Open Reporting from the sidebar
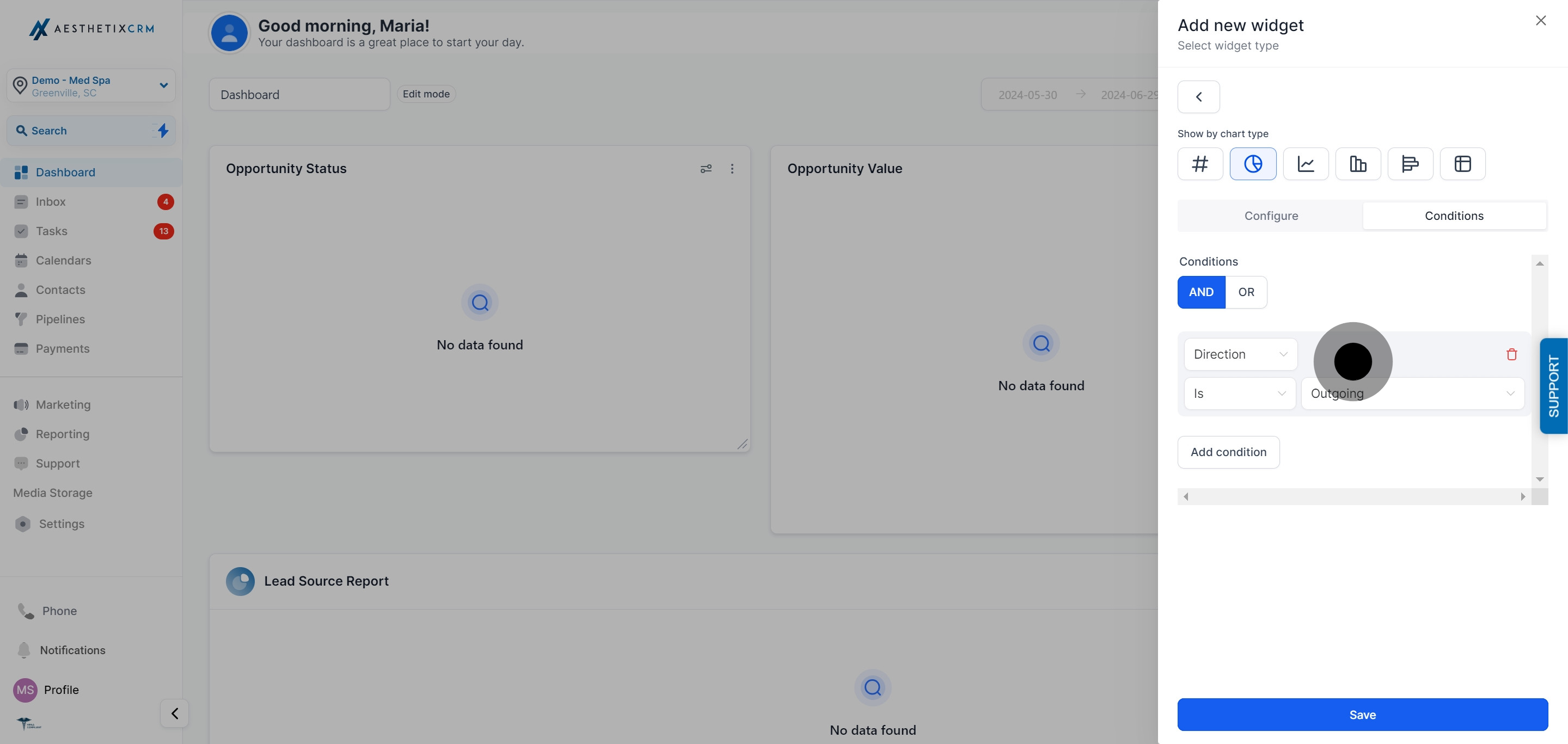The height and width of the screenshot is (744, 1568). (x=62, y=434)
